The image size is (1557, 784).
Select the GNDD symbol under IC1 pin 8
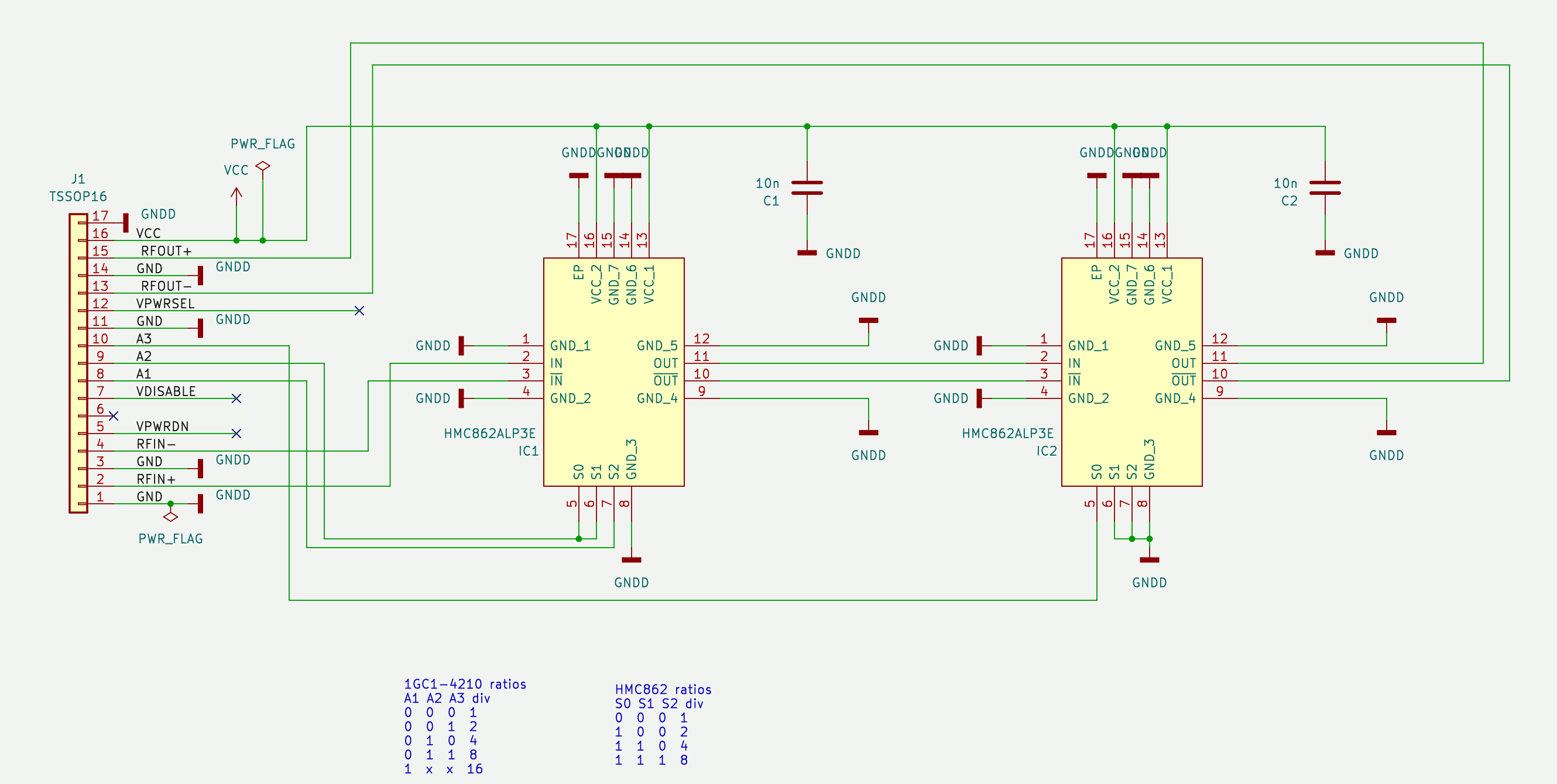pos(632,560)
